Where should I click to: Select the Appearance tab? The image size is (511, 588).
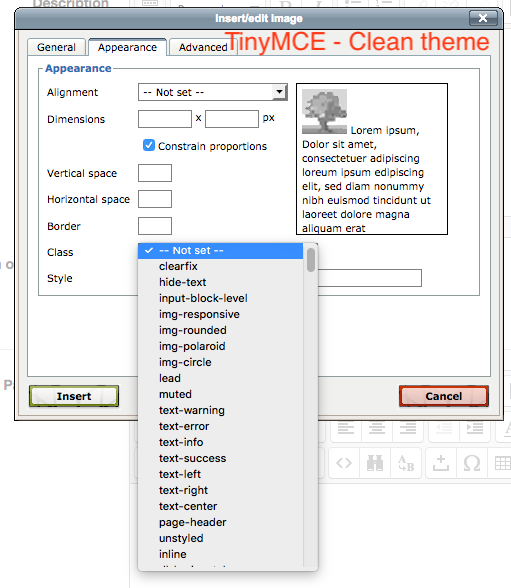click(127, 47)
